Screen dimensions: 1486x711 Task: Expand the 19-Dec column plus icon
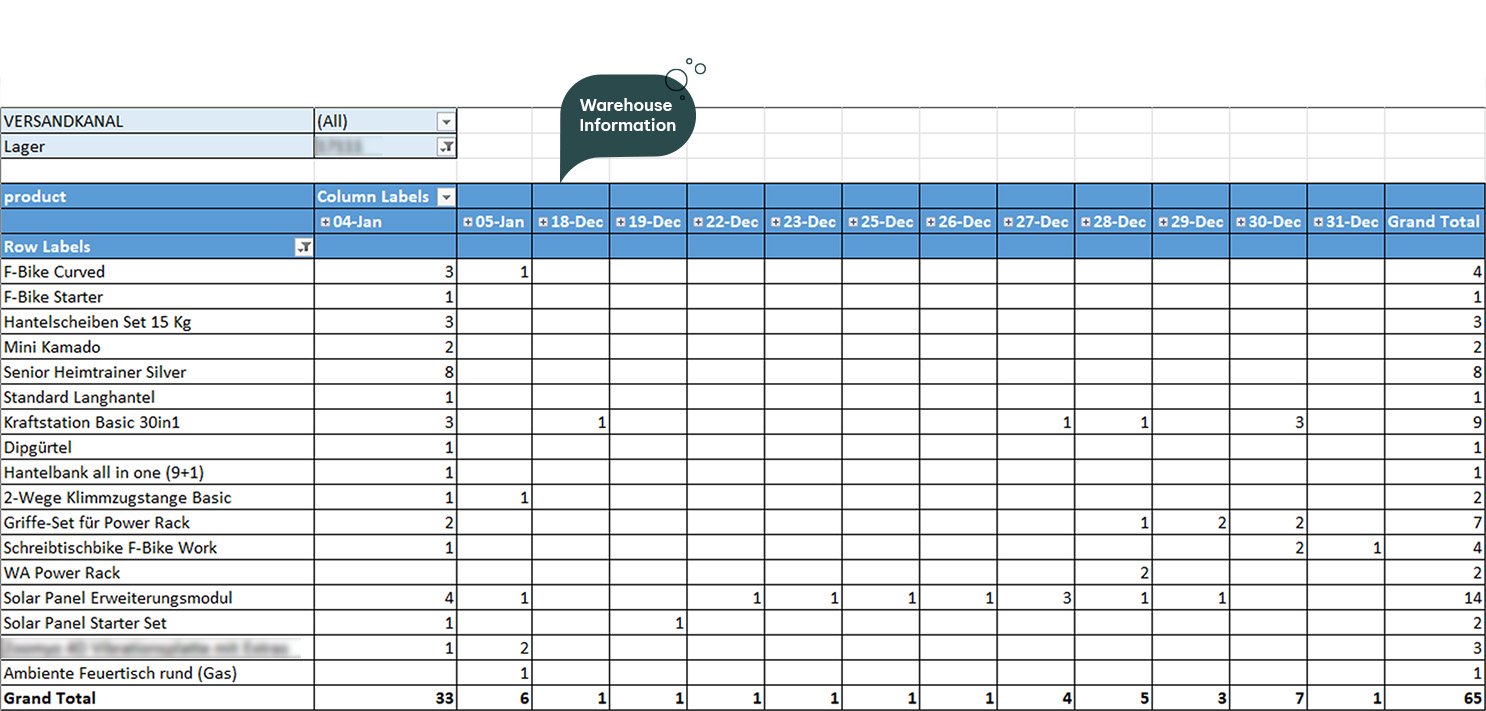[620, 222]
